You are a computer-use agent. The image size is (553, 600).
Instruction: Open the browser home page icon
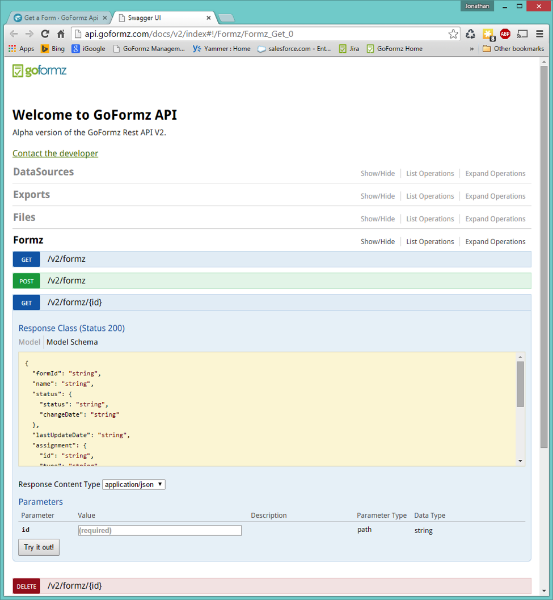click(x=61, y=34)
